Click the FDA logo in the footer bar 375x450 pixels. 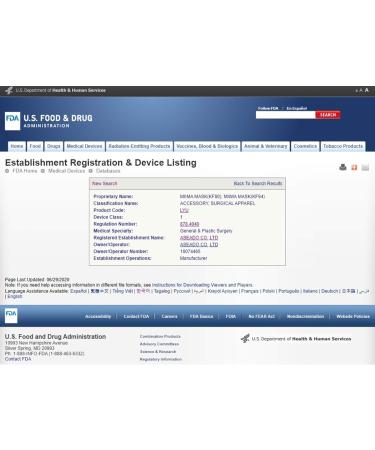pyautogui.click(x=11, y=315)
